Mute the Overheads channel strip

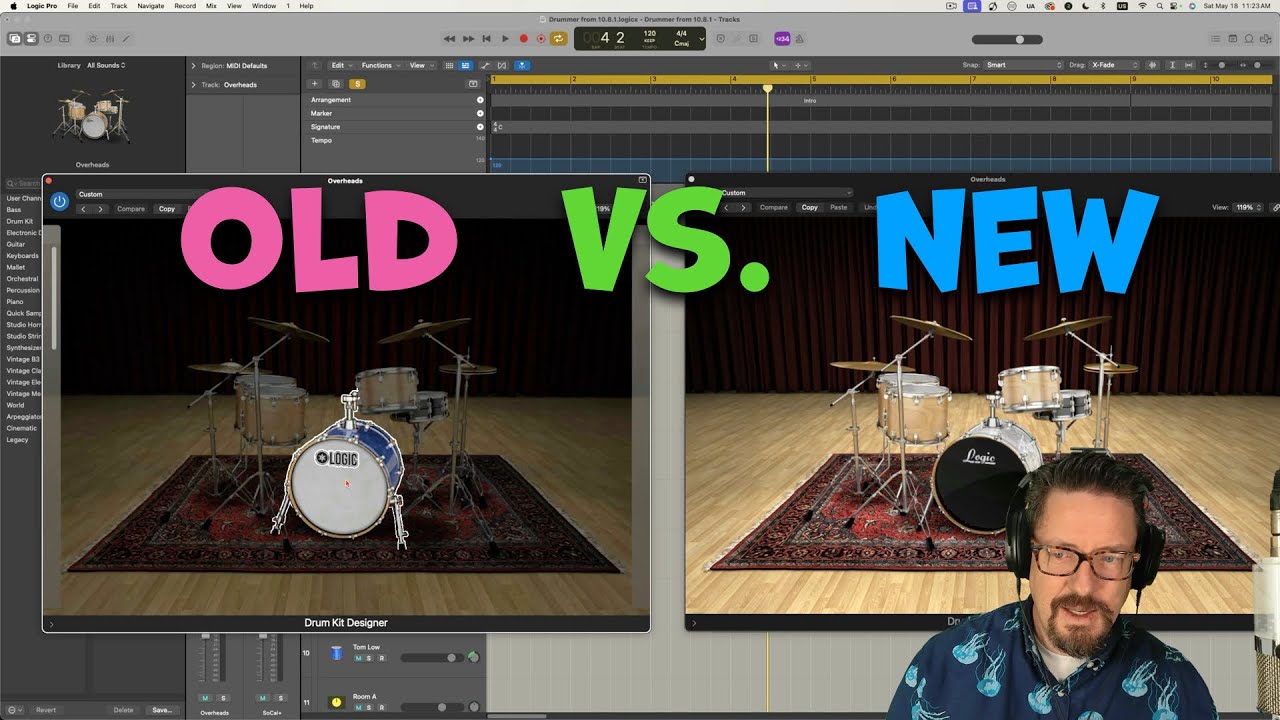(x=205, y=698)
